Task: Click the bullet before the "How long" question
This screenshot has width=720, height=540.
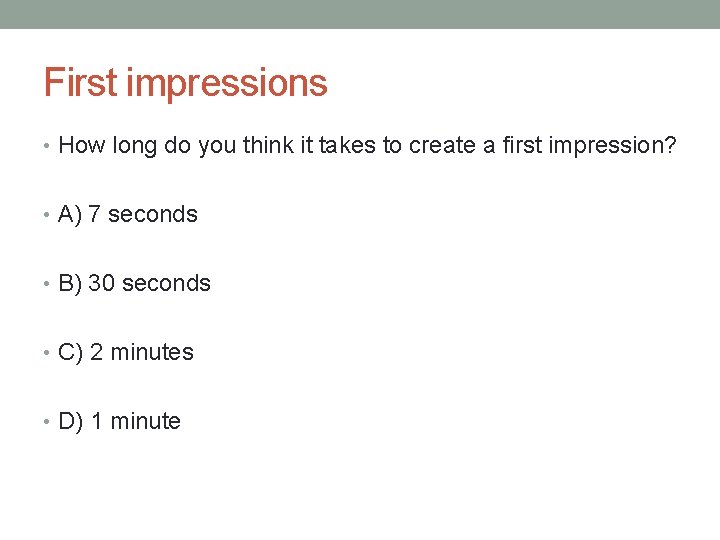Action: [x=46, y=146]
